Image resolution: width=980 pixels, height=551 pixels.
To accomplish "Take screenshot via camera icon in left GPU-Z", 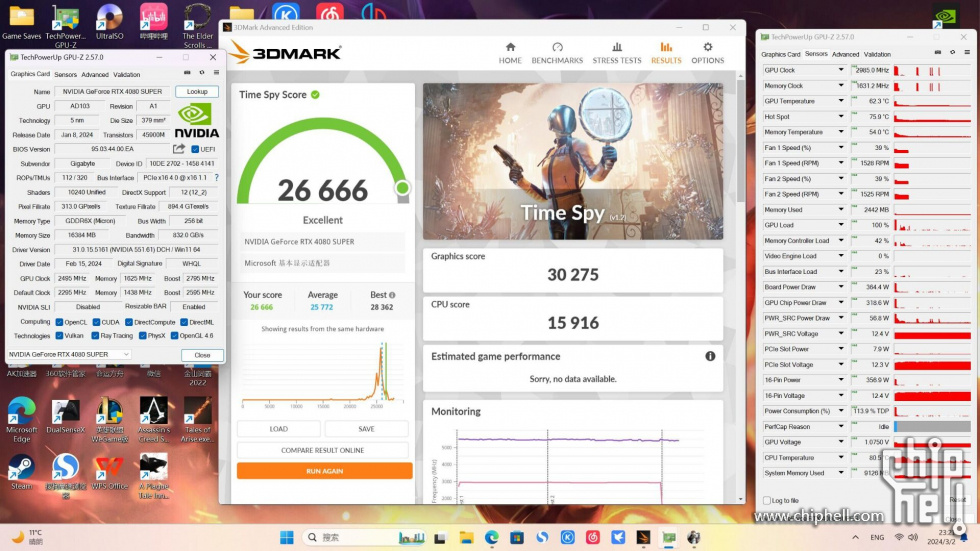I will 187,73.
